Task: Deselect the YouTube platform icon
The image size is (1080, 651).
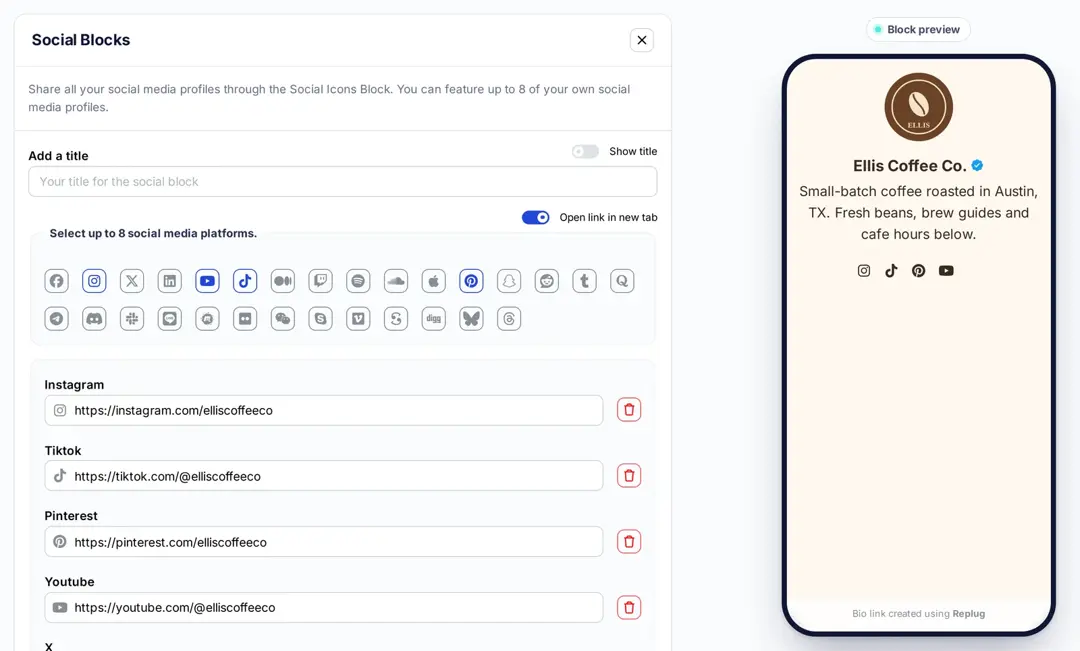Action: click(207, 281)
